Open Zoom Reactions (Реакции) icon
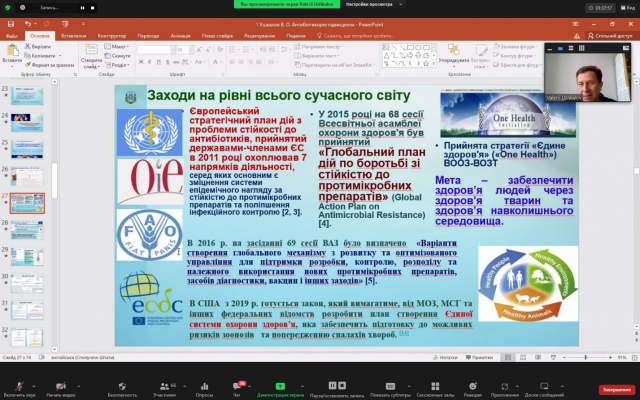 pyautogui.click(x=473, y=386)
